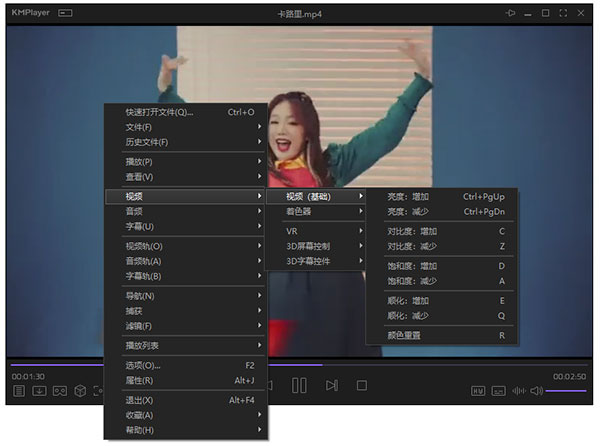Open the subtitle icon at bottom right
This screenshot has width=600, height=446.
point(498,391)
